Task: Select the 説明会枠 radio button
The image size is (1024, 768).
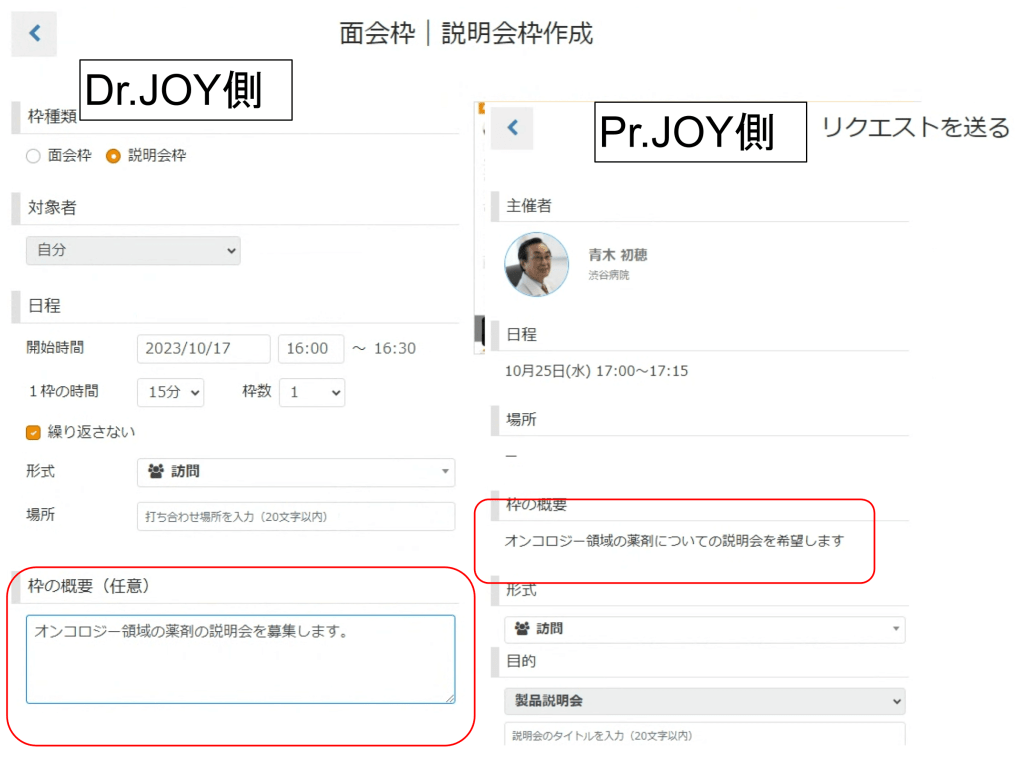Action: [x=113, y=156]
